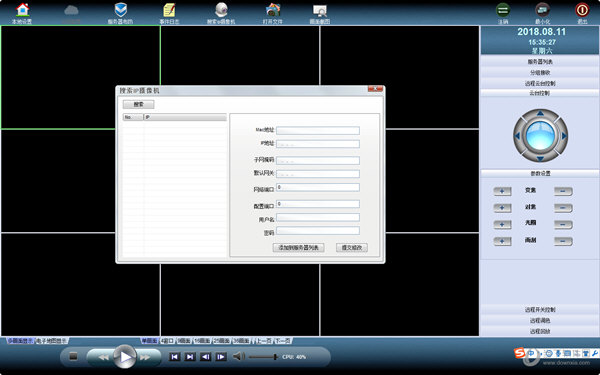Image resolution: width=600 pixels, height=375 pixels.
Task: Pan camera left with PTZ left arrow
Action: [x=517, y=136]
